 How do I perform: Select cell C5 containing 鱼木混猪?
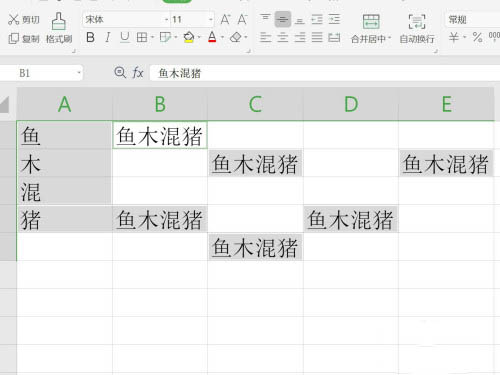255,247
